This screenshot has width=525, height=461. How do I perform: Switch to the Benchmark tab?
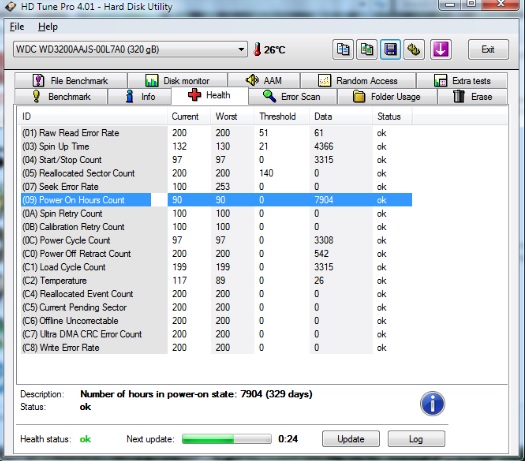tap(61, 97)
